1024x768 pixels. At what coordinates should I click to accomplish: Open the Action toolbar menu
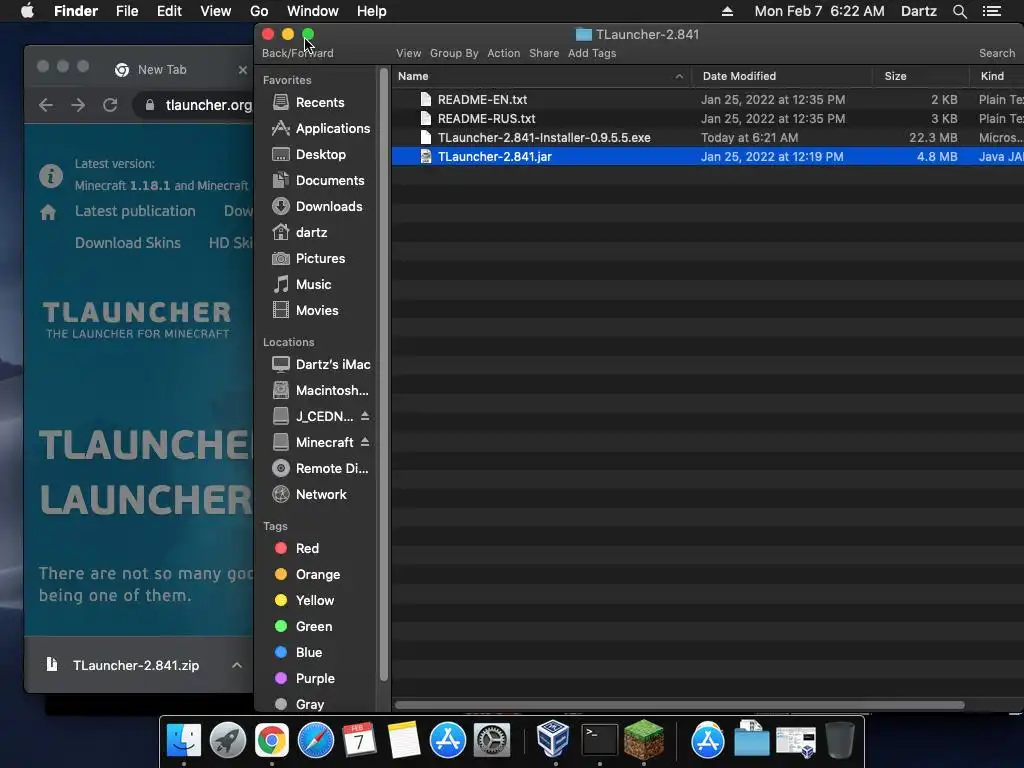[504, 54]
